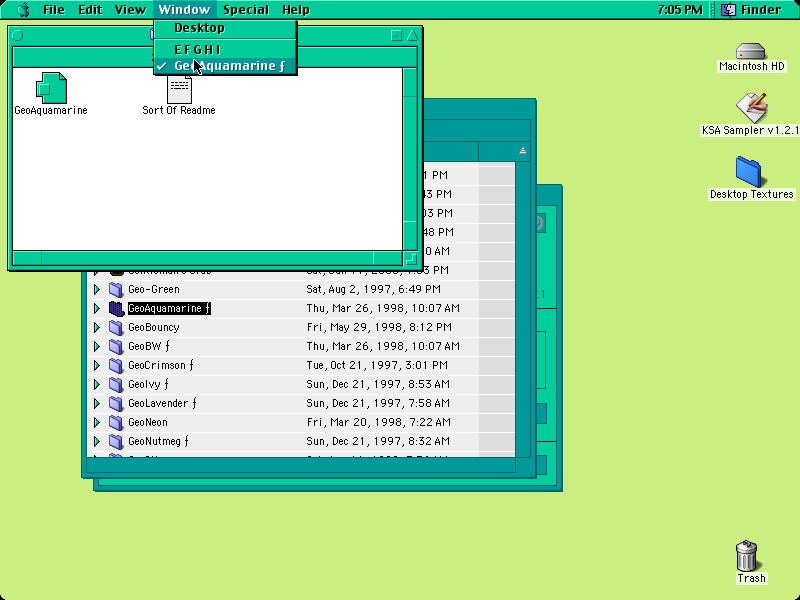Expand the GeoNutmeg ƒ folder
Viewport: 800px width, 600px height.
96,441
